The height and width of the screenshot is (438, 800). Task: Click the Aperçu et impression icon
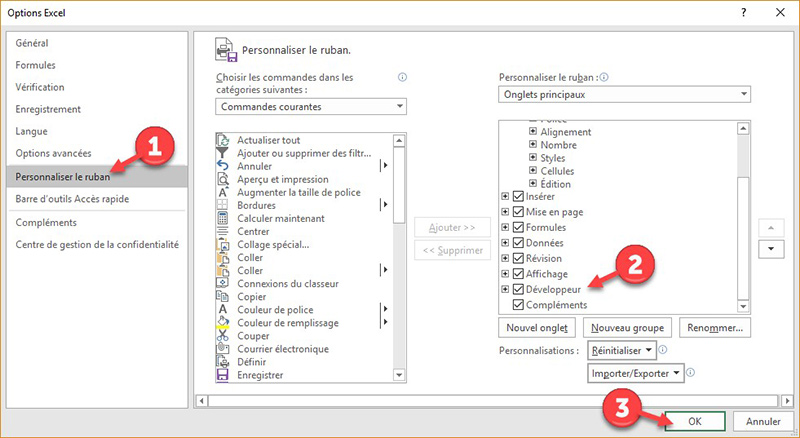click(223, 179)
